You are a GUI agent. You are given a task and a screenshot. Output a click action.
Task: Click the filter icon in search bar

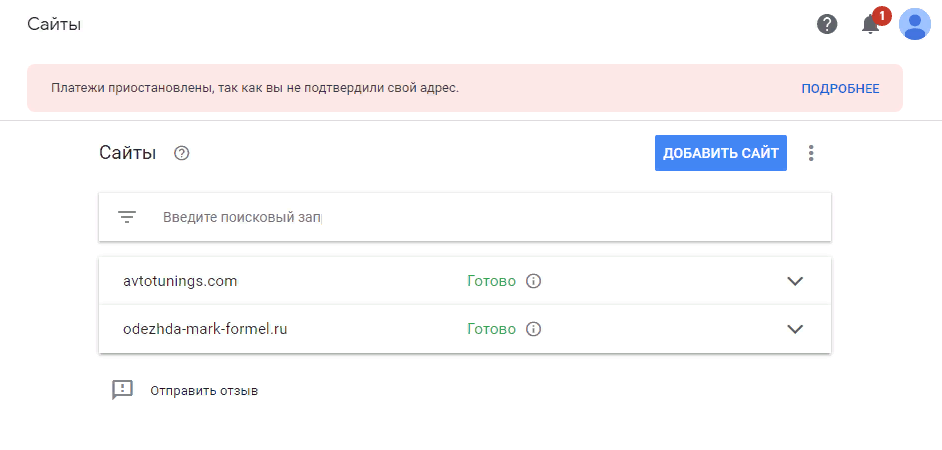click(x=127, y=216)
